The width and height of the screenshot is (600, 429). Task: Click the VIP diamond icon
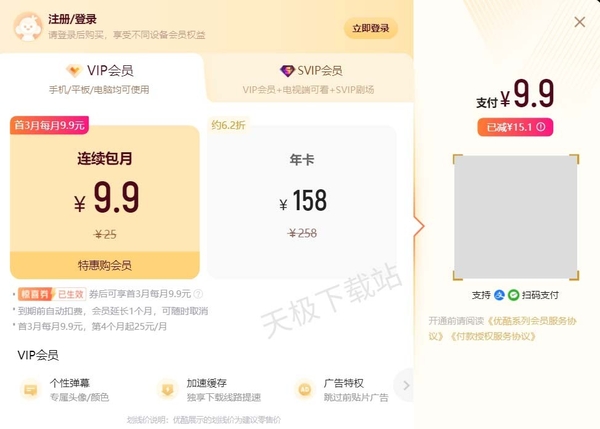[x=74, y=70]
